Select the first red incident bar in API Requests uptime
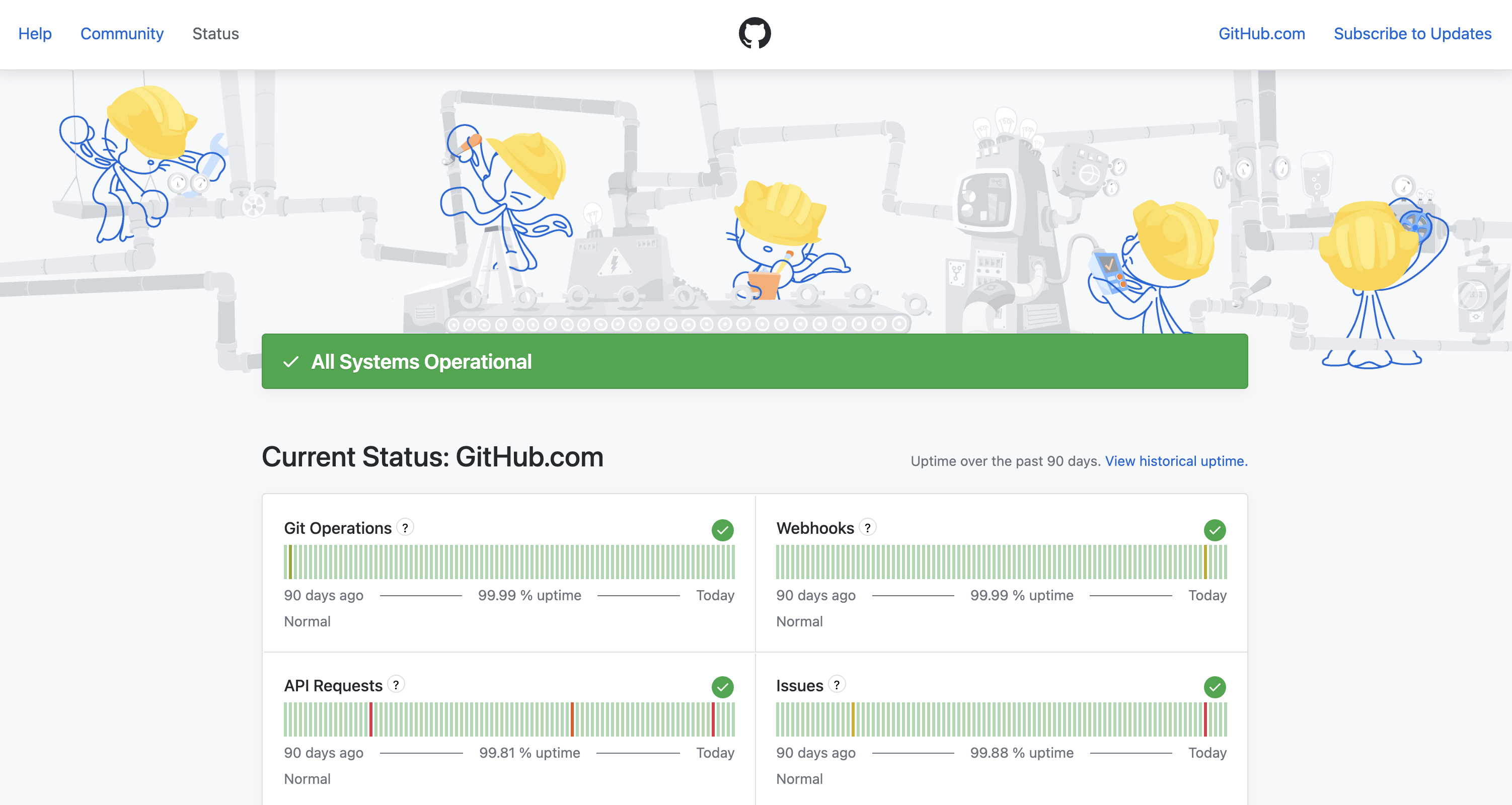 click(x=371, y=719)
